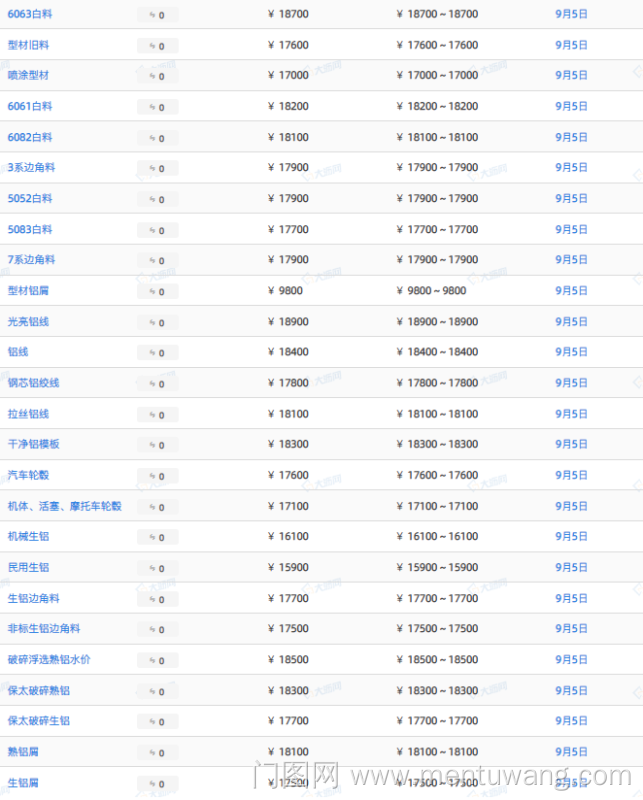Viewport: 643px width, 800px height.
Task: Click the ¥9800 price in 型材铝屑 row
Action: pos(285,291)
